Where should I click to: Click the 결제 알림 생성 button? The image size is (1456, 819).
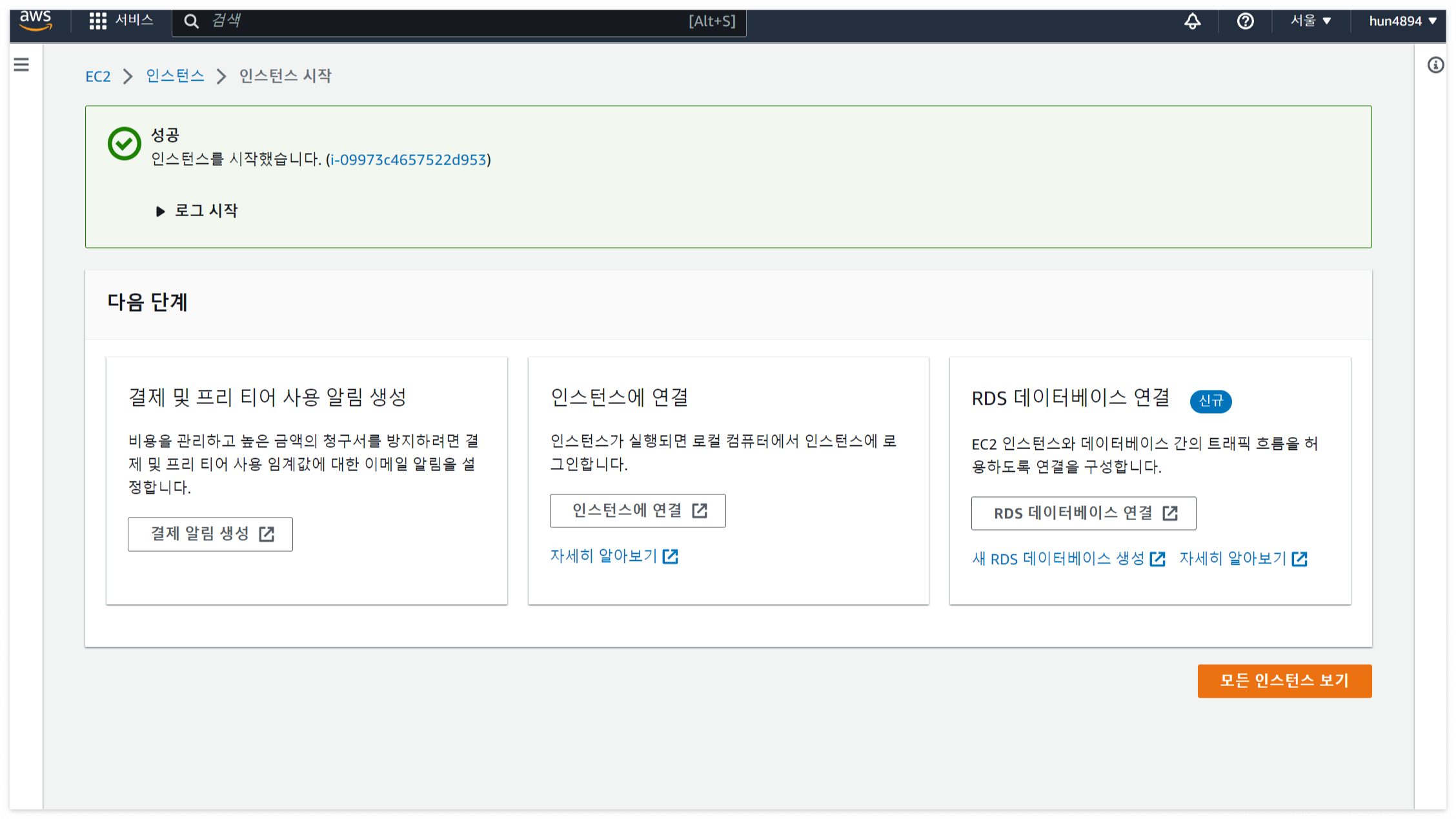tap(210, 534)
